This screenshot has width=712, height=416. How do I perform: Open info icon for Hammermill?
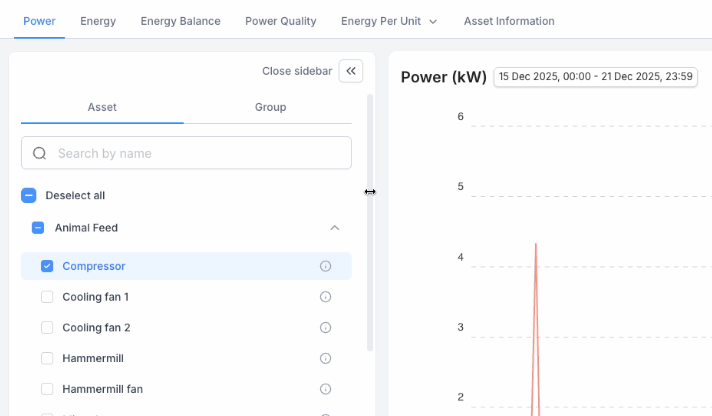click(x=325, y=358)
